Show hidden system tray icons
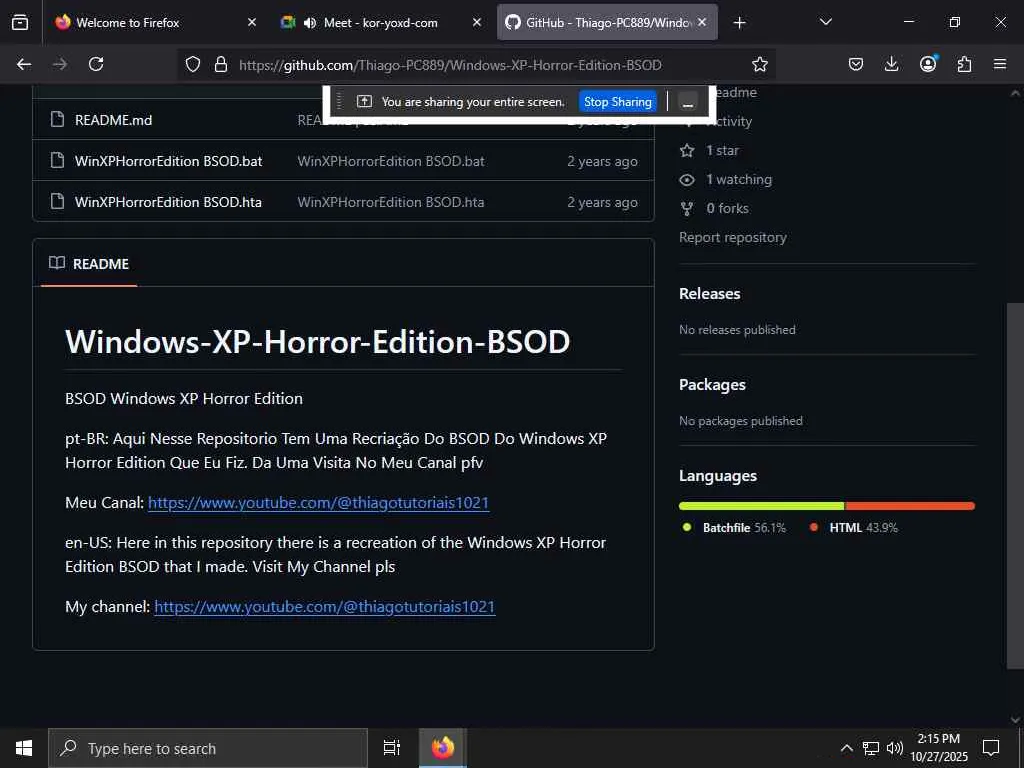 click(x=846, y=748)
